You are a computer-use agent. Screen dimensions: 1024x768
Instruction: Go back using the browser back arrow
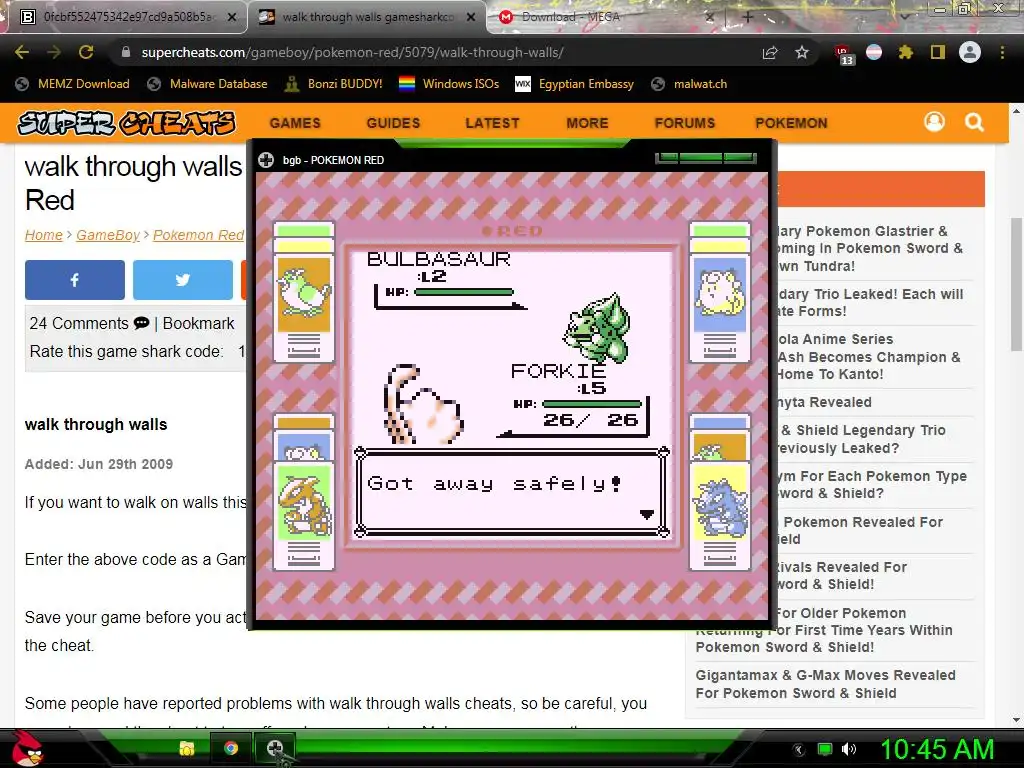(x=22, y=52)
